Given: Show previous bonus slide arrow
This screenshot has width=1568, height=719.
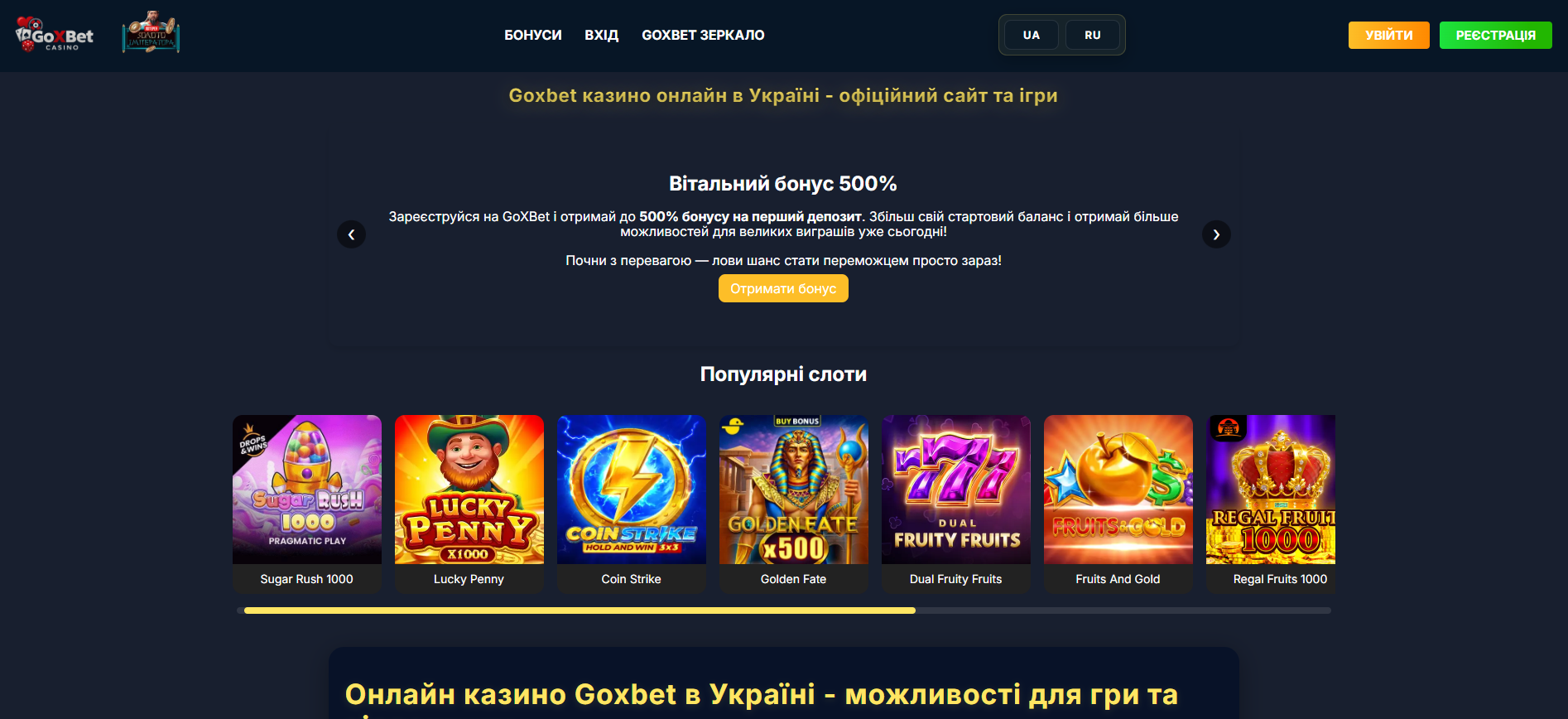Looking at the screenshot, I should coord(351,234).
